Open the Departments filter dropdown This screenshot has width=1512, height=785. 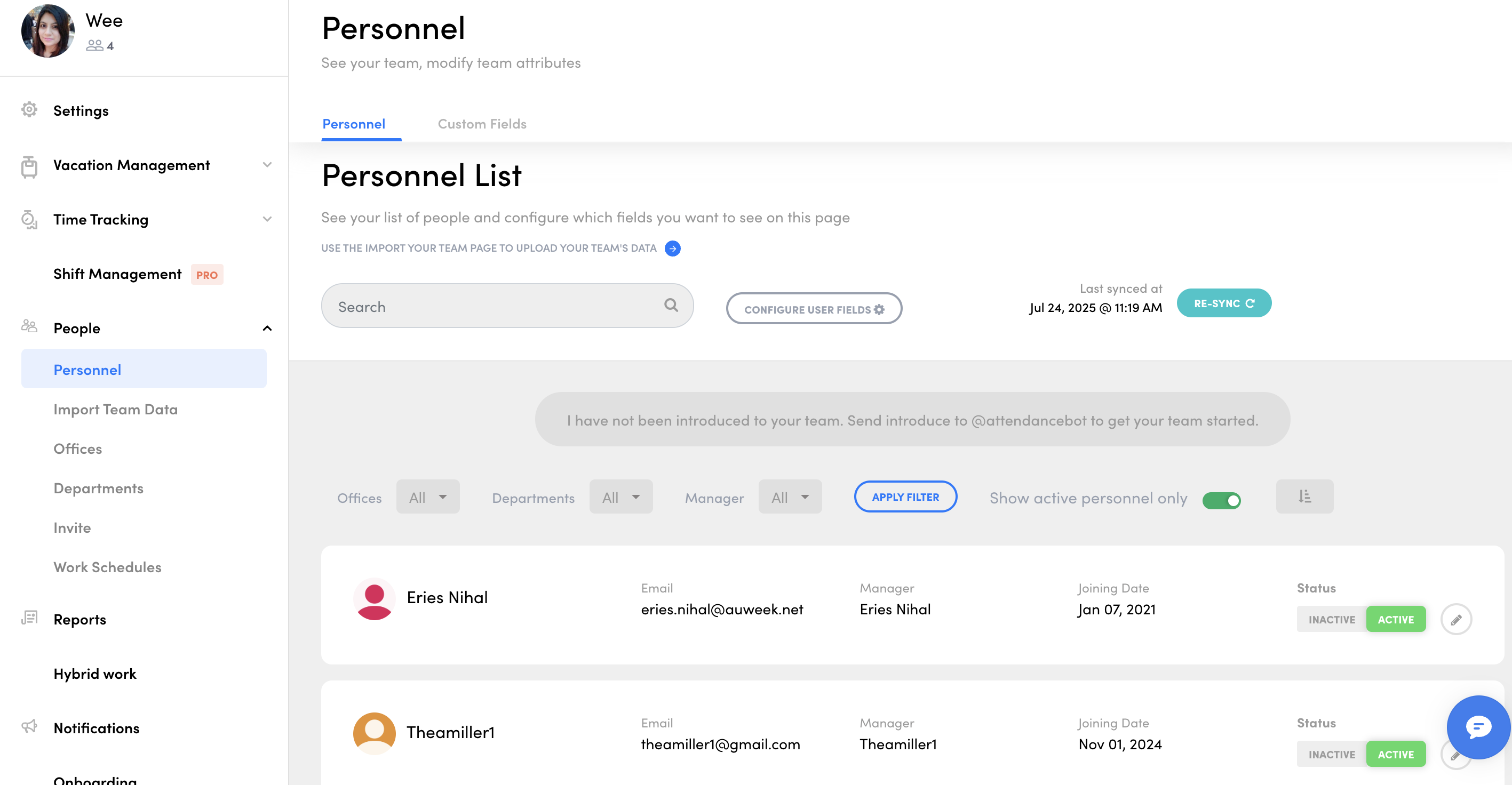pyautogui.click(x=620, y=497)
